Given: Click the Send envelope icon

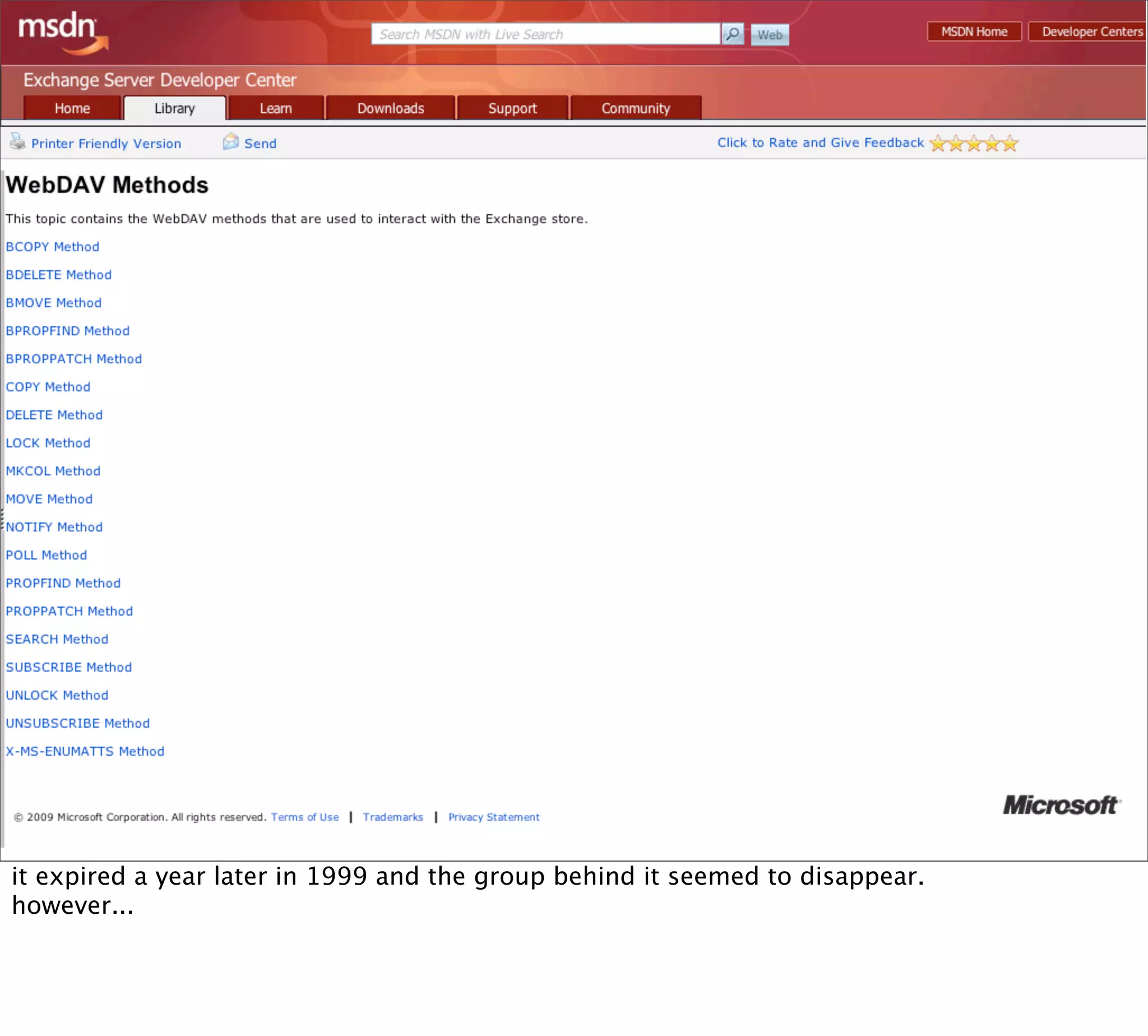Looking at the screenshot, I should (230, 142).
